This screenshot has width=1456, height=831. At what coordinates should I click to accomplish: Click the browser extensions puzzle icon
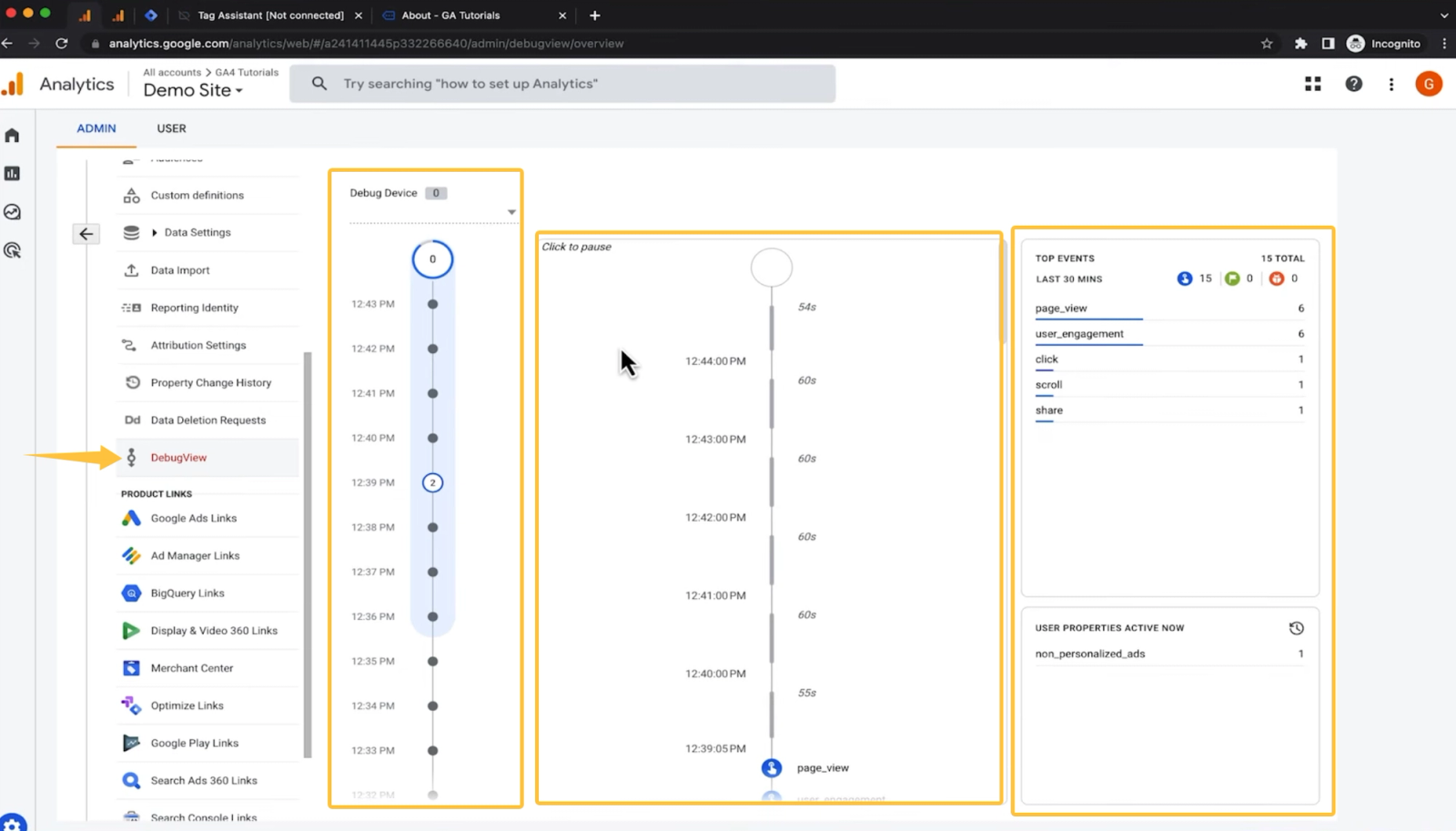tap(1300, 43)
